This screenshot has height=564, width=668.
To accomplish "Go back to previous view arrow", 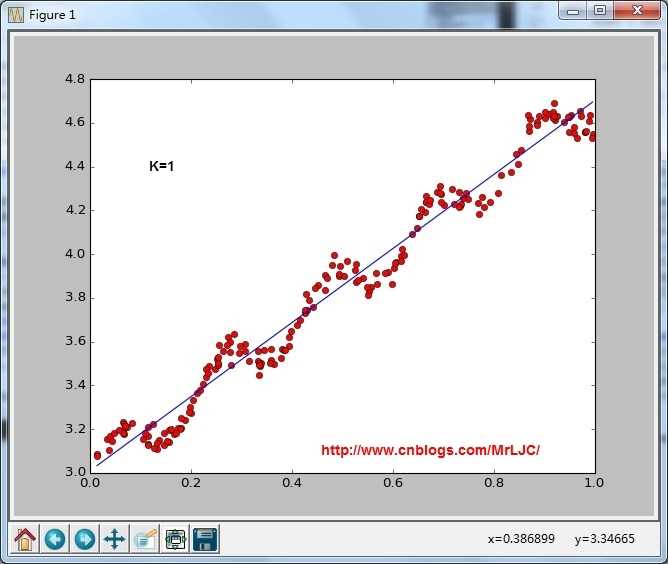I will [55, 539].
